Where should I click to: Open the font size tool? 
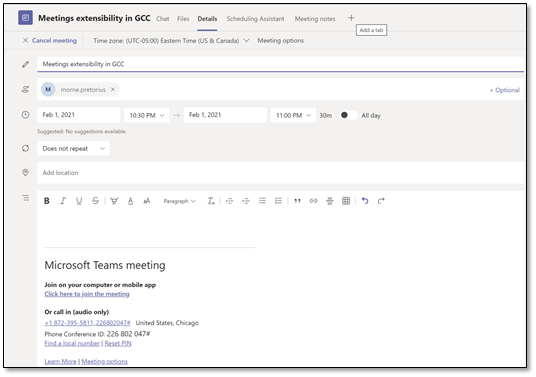(147, 201)
